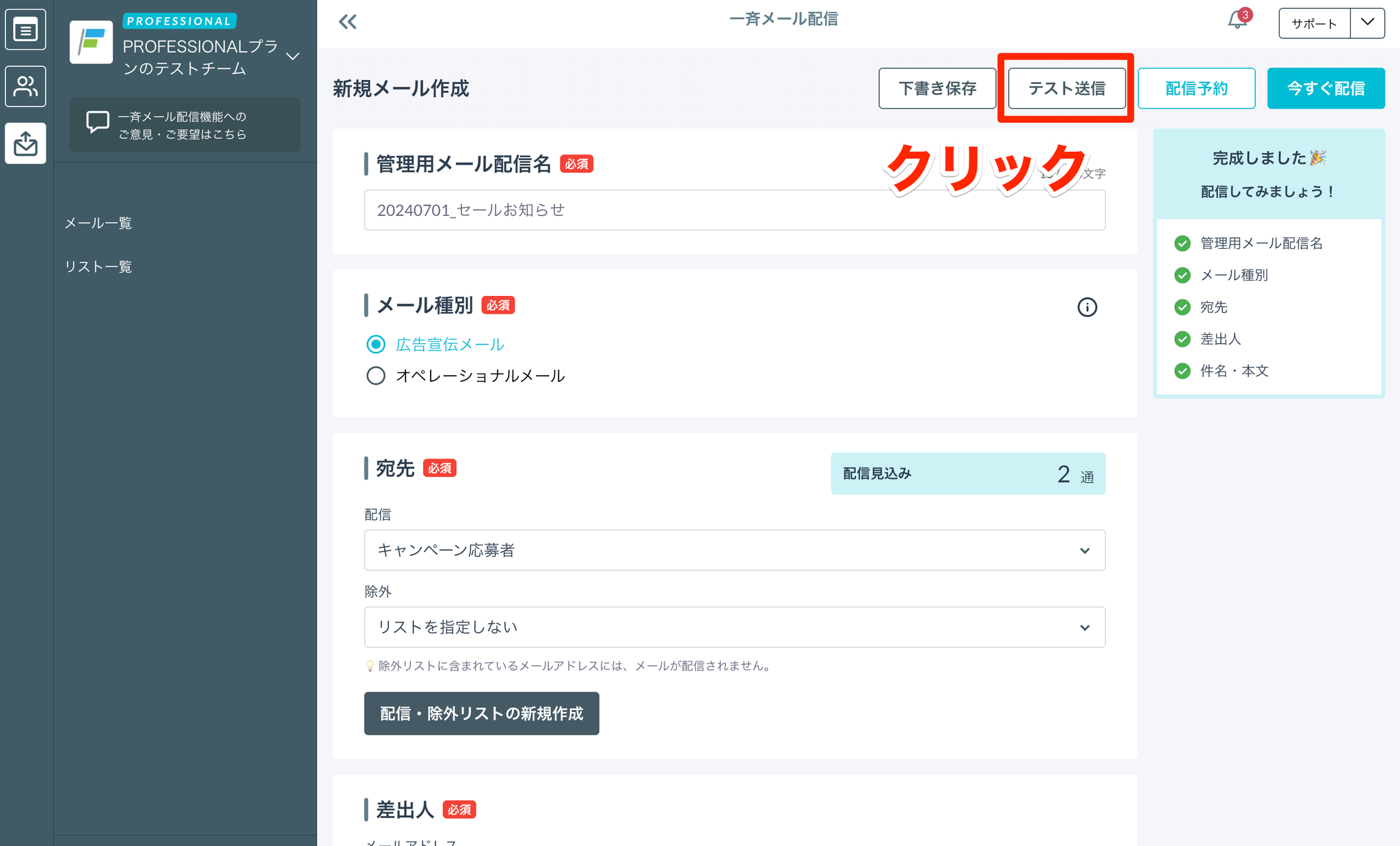Open the form list icon in left sidebar
This screenshot has width=1400, height=846.
click(25, 30)
